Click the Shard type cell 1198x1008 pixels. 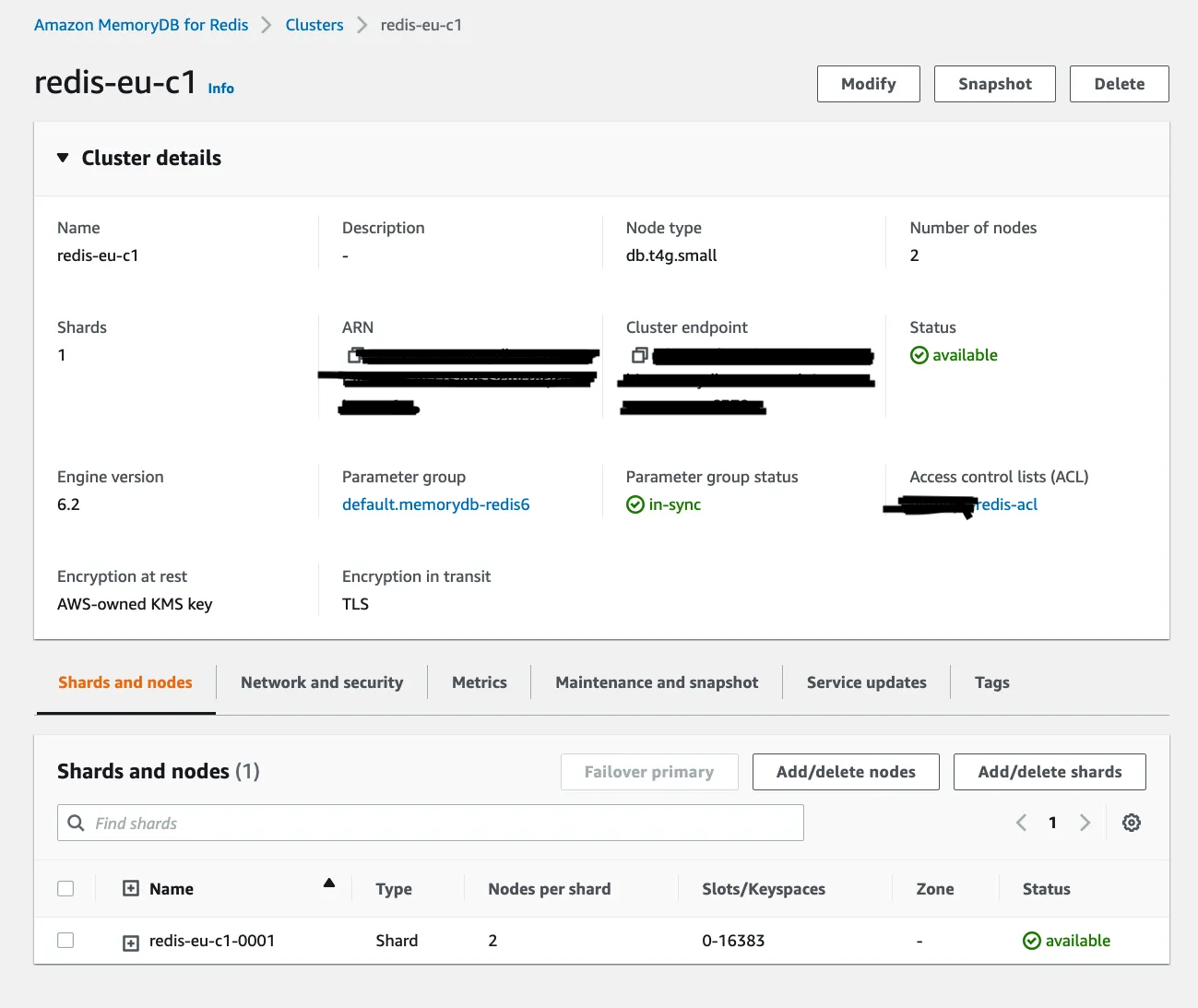click(x=397, y=941)
